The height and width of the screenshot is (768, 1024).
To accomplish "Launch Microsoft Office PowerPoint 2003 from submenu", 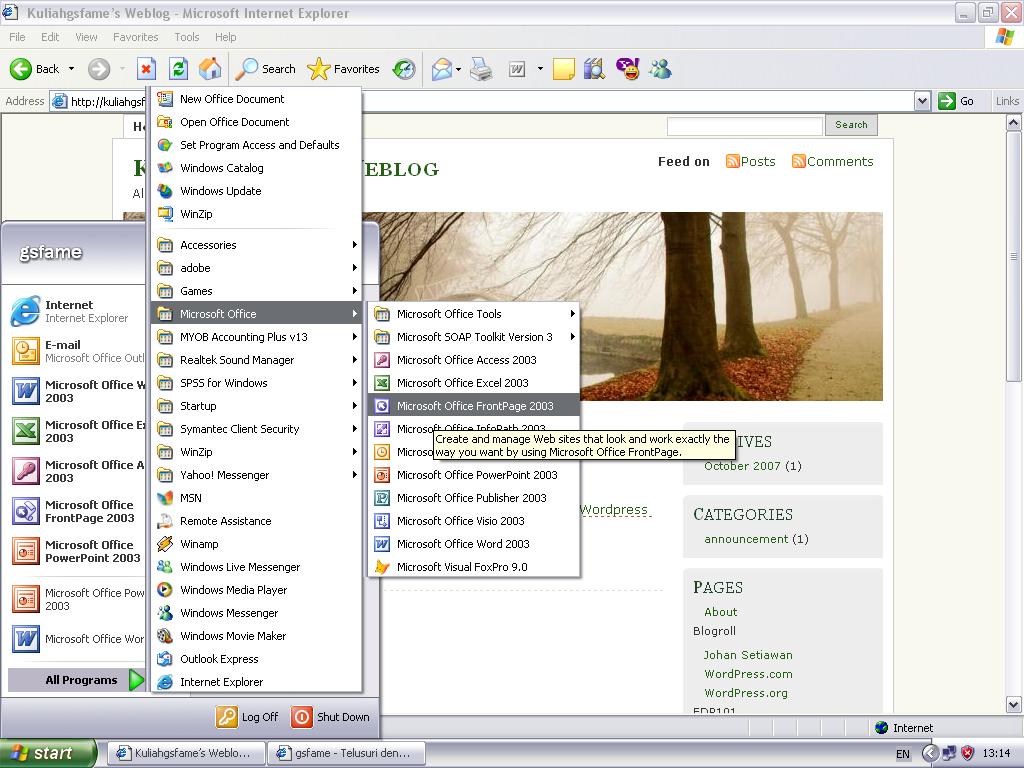I will [x=473, y=475].
